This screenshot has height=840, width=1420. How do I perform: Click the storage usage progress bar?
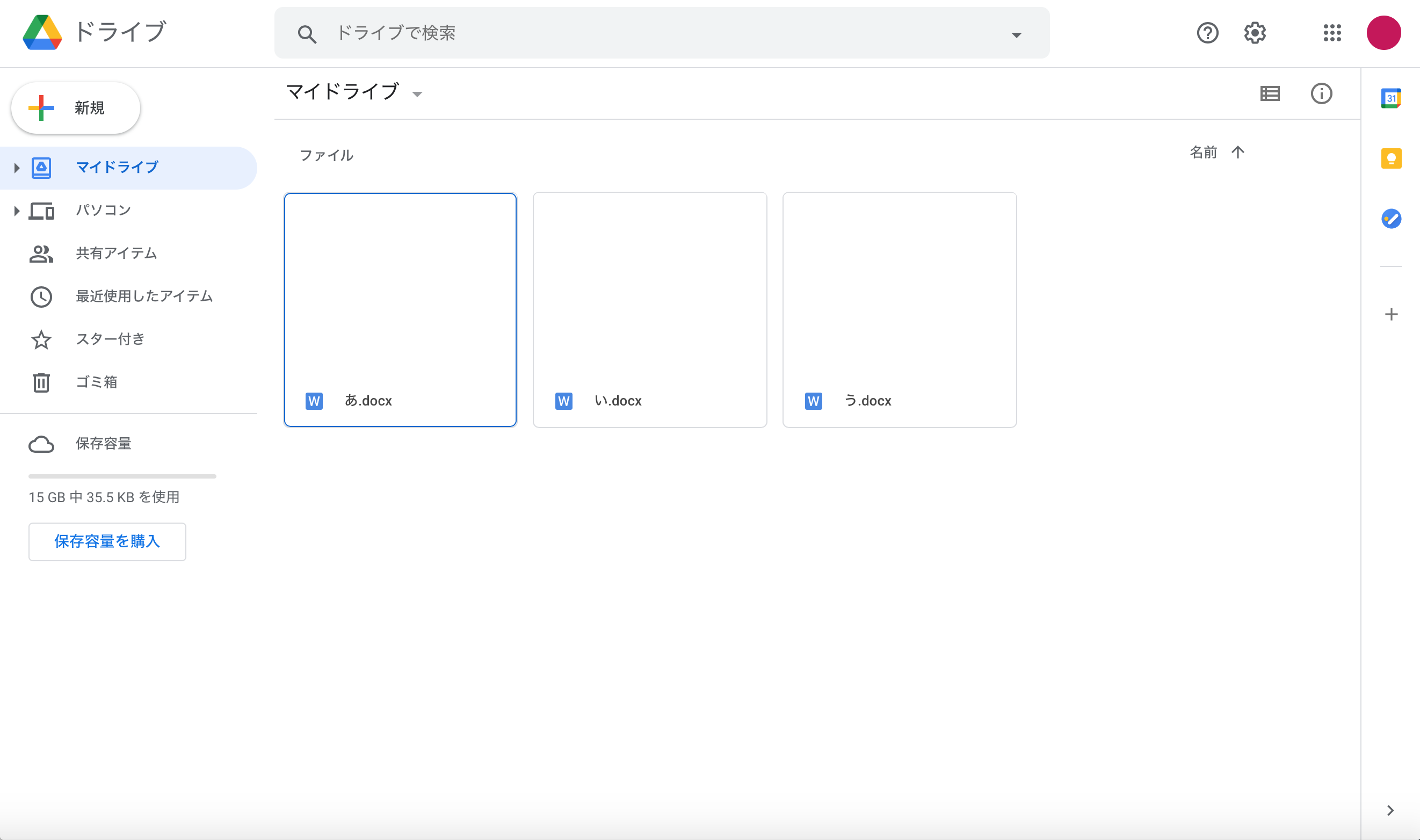(122, 476)
